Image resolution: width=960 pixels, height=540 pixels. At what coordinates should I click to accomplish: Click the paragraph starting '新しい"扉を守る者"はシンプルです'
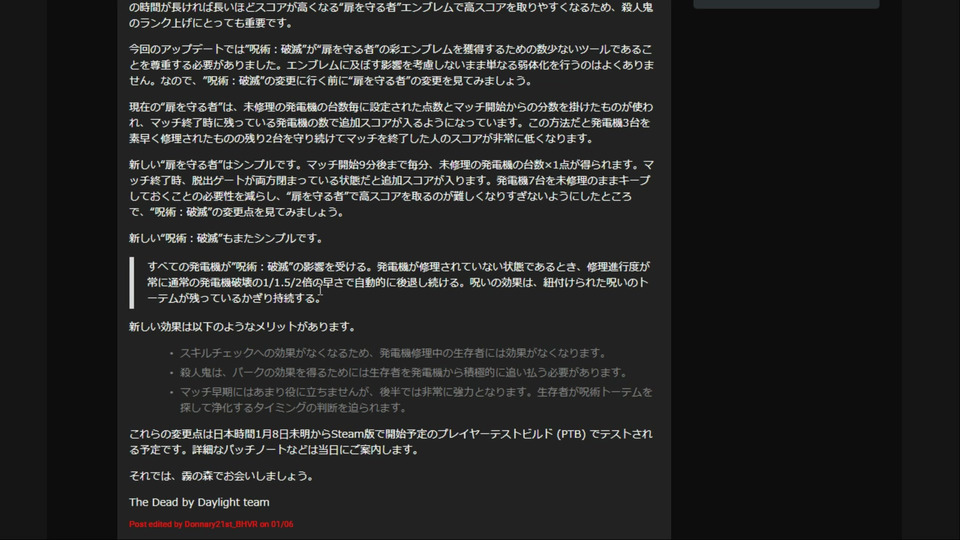point(391,189)
